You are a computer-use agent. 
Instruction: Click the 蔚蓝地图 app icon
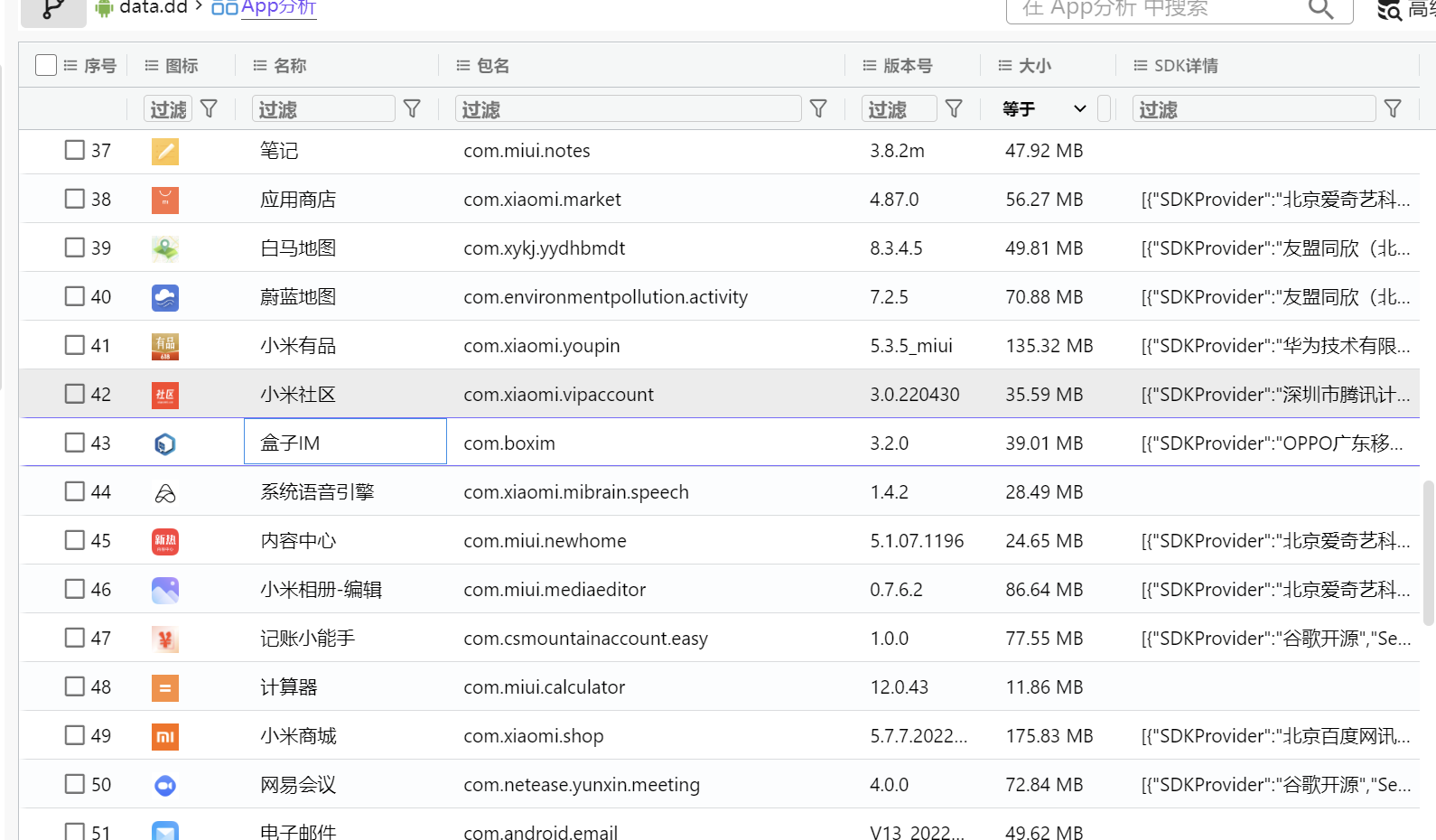(165, 297)
